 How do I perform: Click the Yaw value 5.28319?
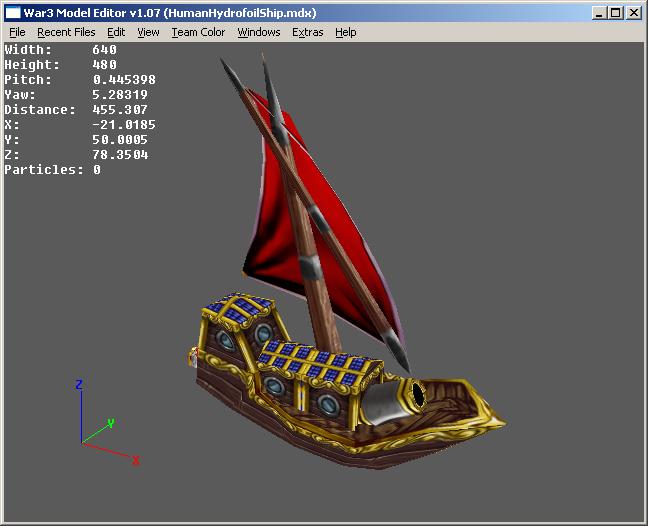point(120,95)
